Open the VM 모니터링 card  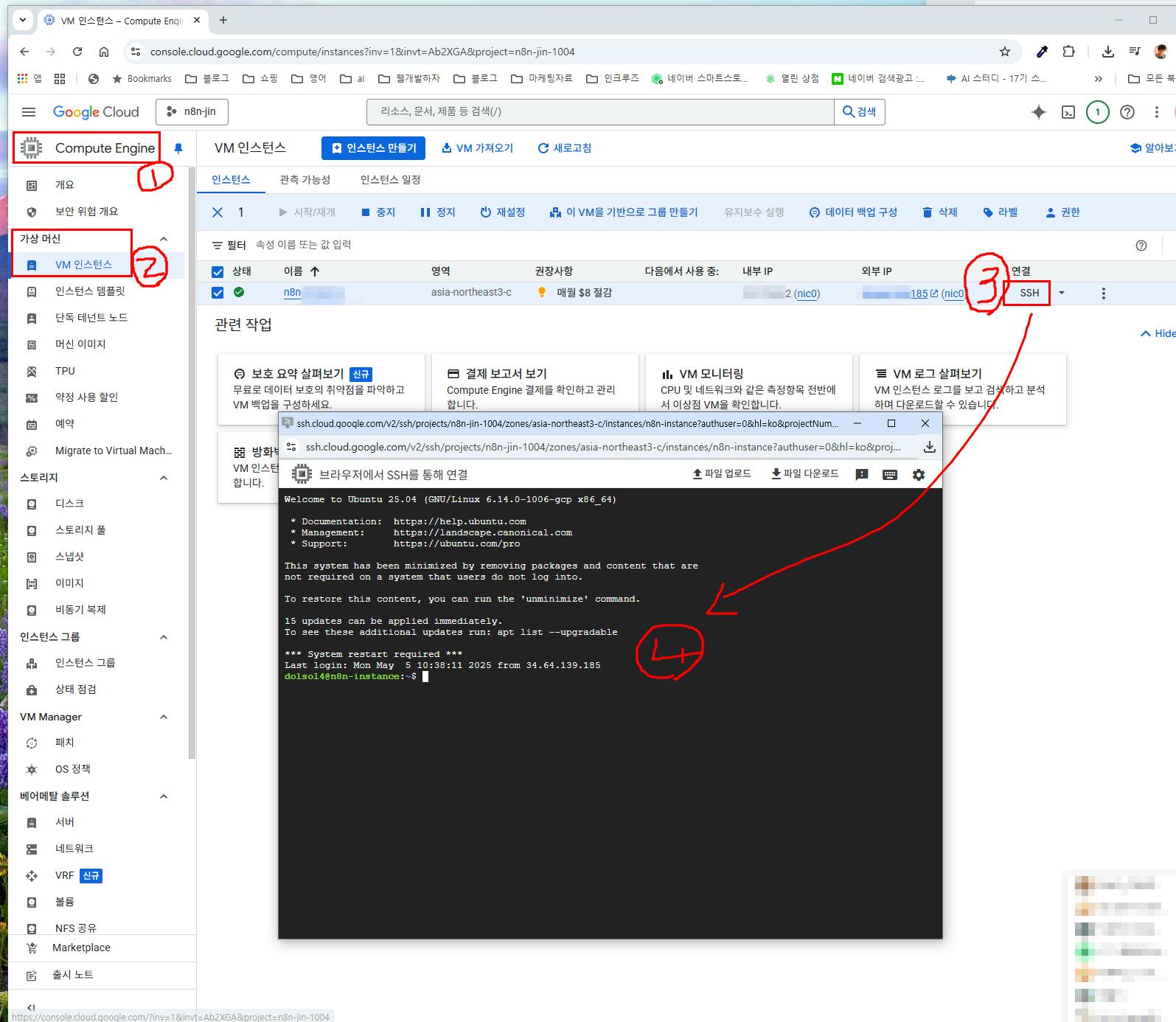click(748, 389)
